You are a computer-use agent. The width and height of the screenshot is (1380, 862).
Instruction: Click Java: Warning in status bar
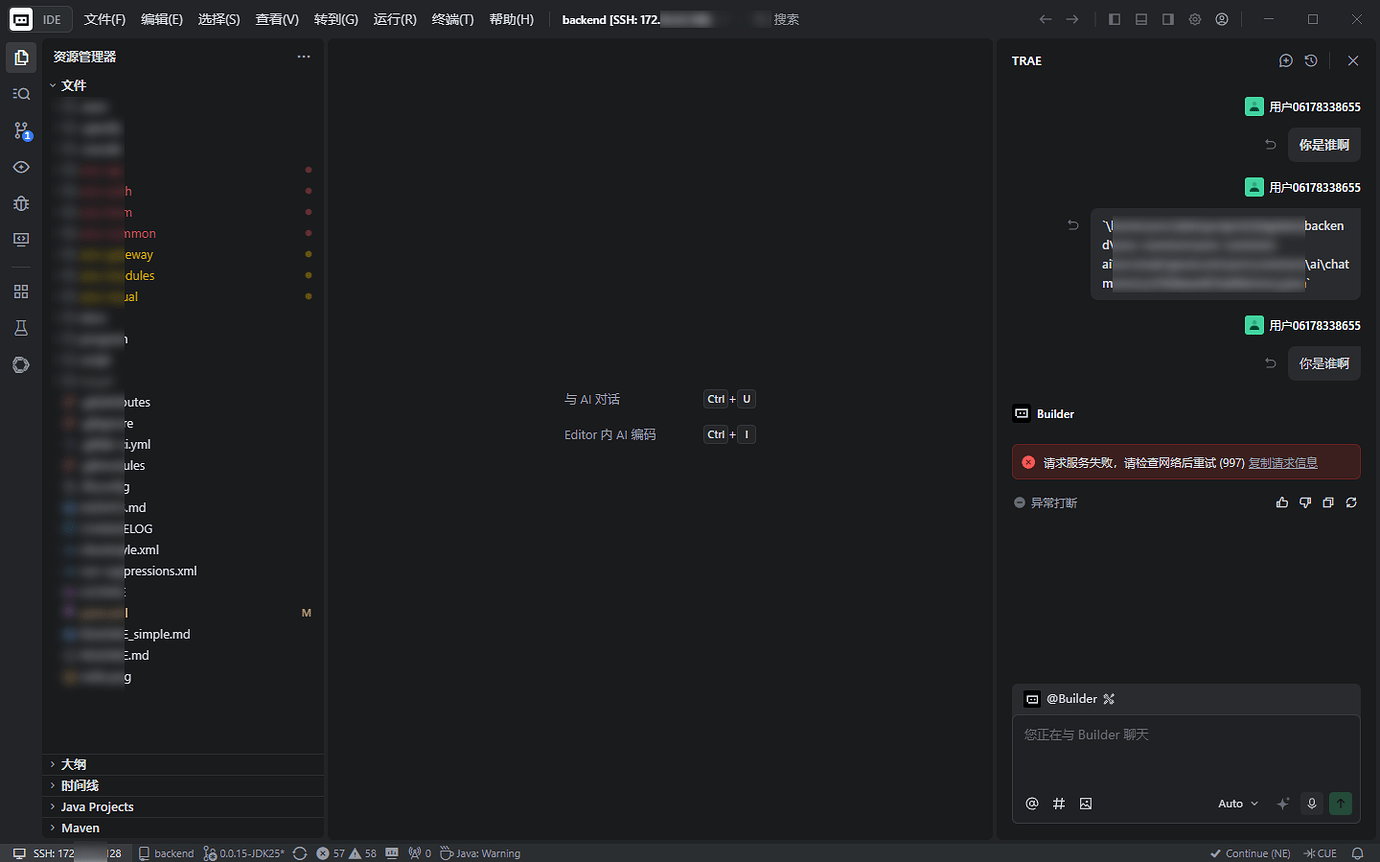481,853
